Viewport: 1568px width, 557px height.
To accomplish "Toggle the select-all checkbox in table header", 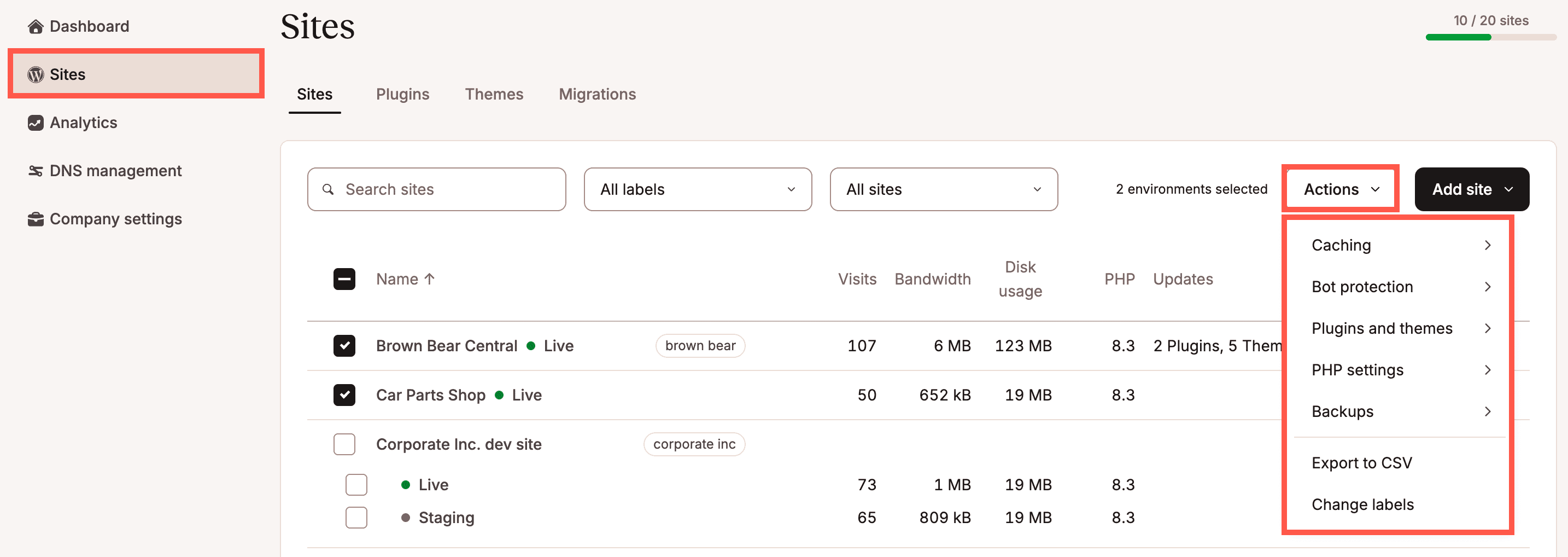I will 344,279.
